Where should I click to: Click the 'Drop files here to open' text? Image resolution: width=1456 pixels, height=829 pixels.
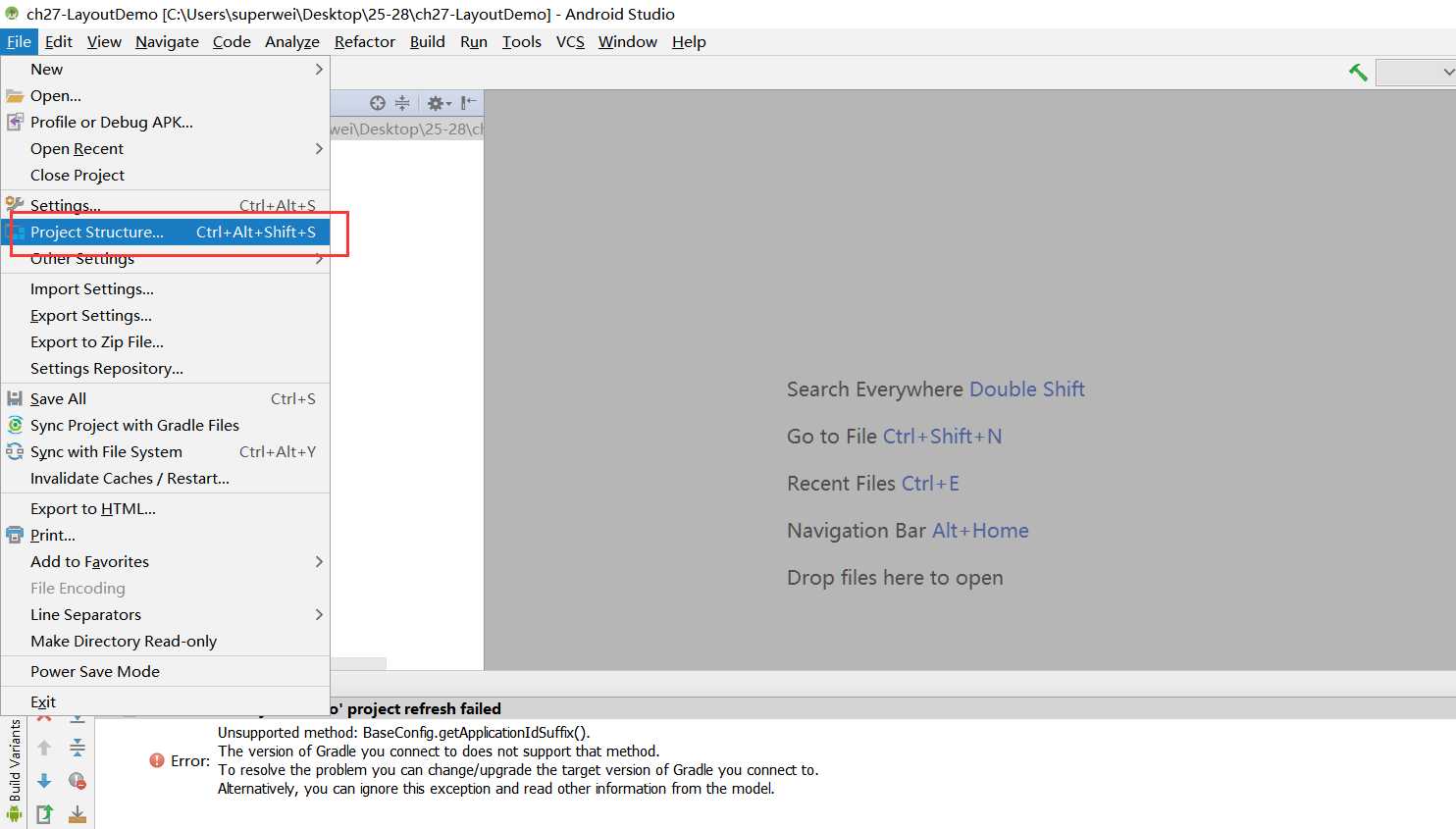(895, 578)
